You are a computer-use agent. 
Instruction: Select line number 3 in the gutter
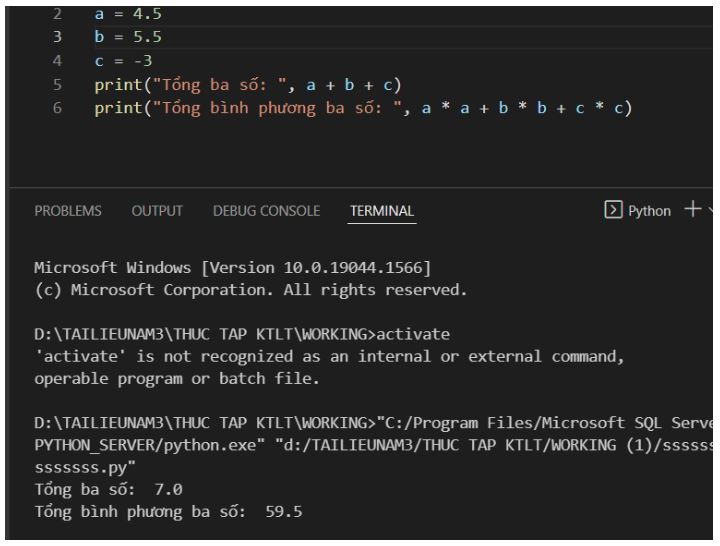point(58,39)
